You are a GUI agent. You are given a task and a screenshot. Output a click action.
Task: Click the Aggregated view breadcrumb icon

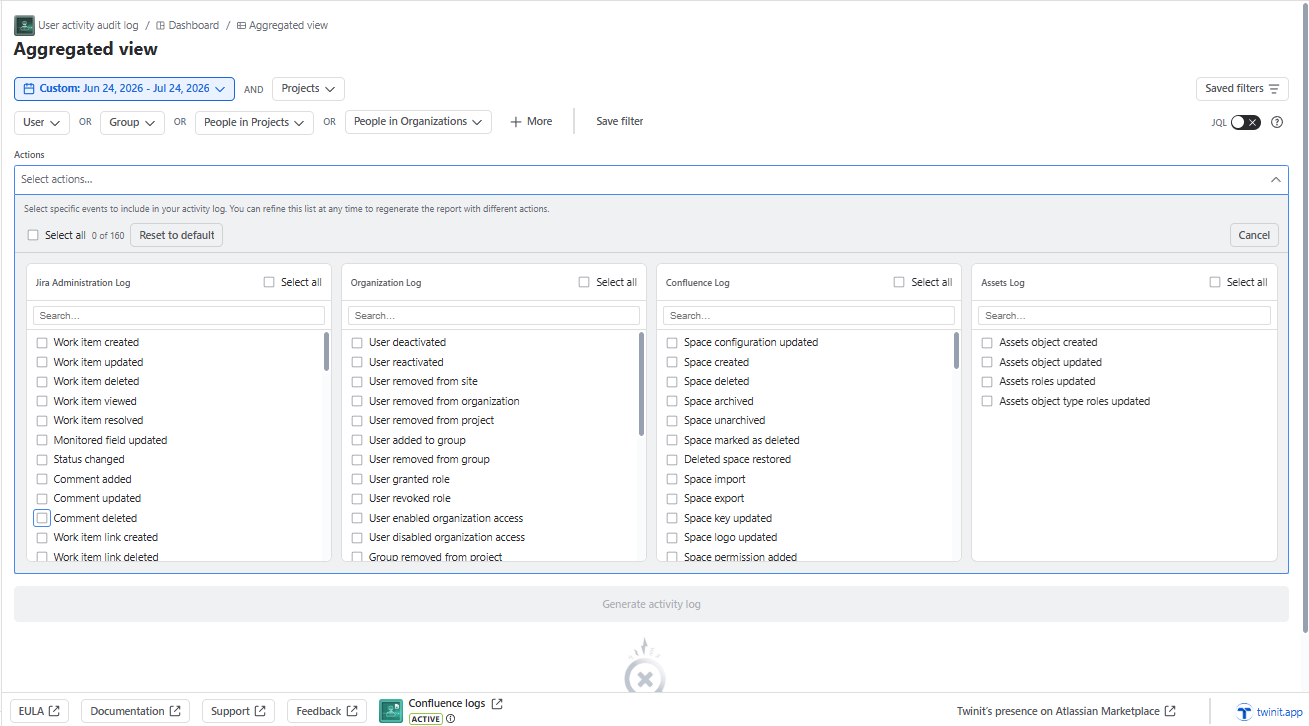click(x=241, y=25)
